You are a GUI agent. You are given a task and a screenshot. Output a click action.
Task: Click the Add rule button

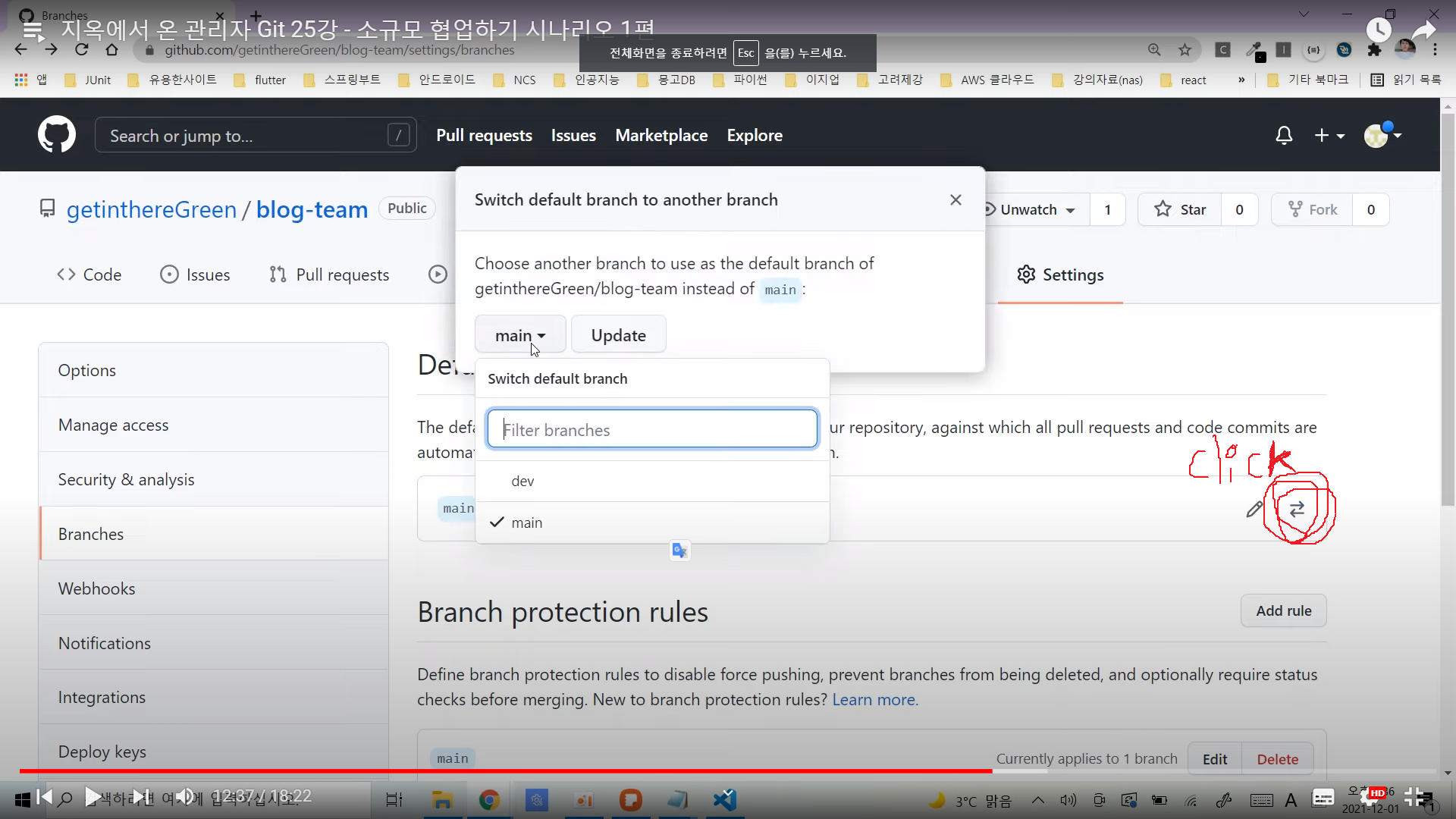coord(1283,610)
